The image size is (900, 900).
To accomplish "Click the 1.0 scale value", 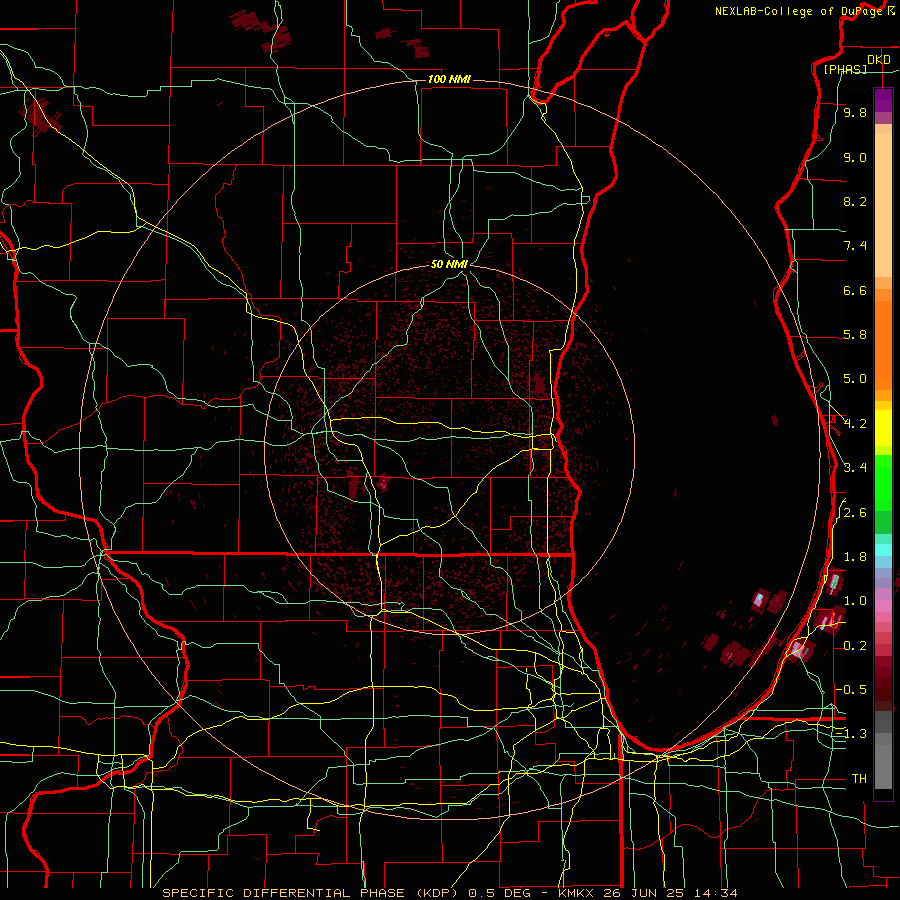I will click(855, 602).
